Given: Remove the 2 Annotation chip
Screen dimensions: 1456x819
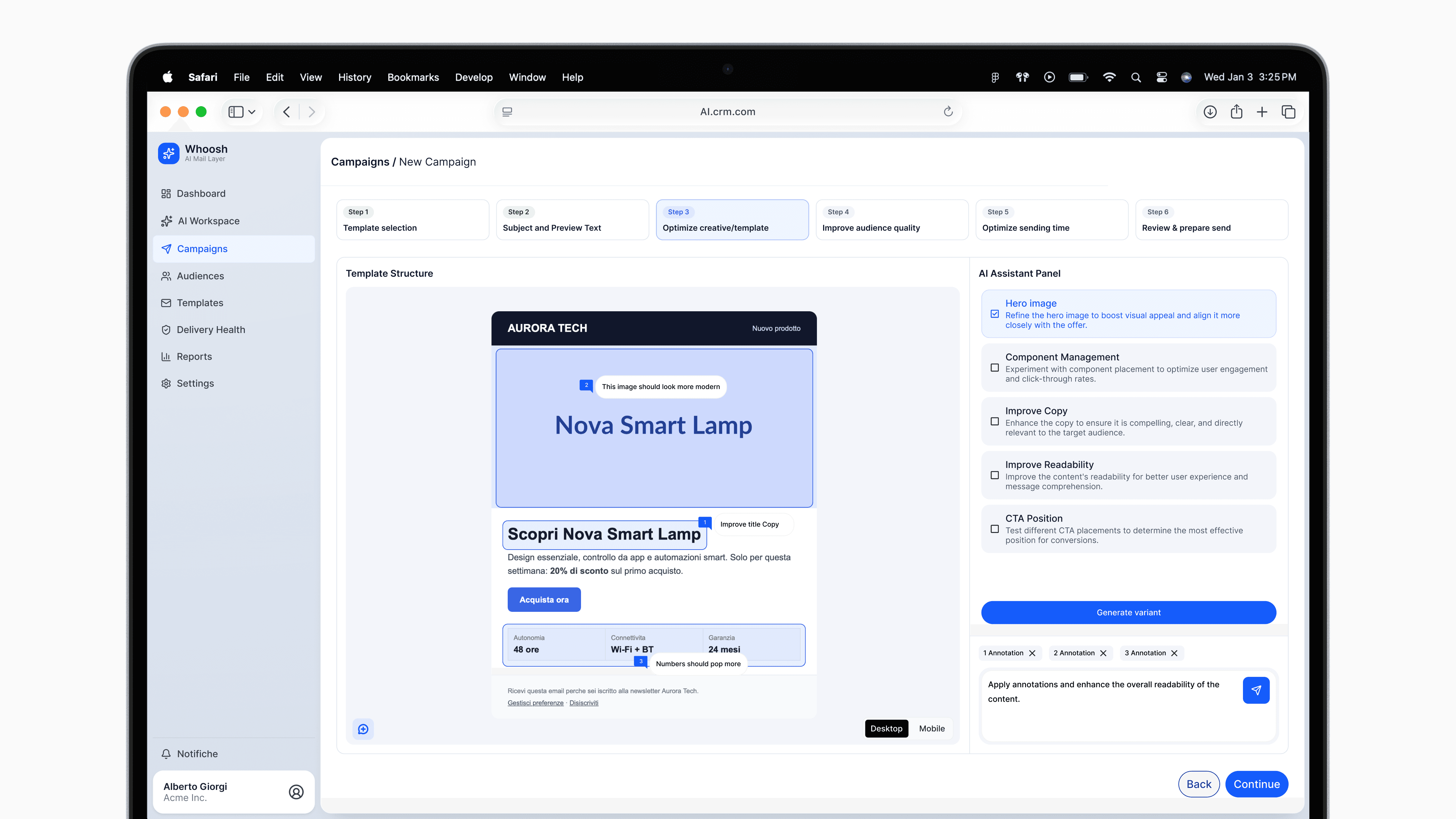Looking at the screenshot, I should point(1103,653).
